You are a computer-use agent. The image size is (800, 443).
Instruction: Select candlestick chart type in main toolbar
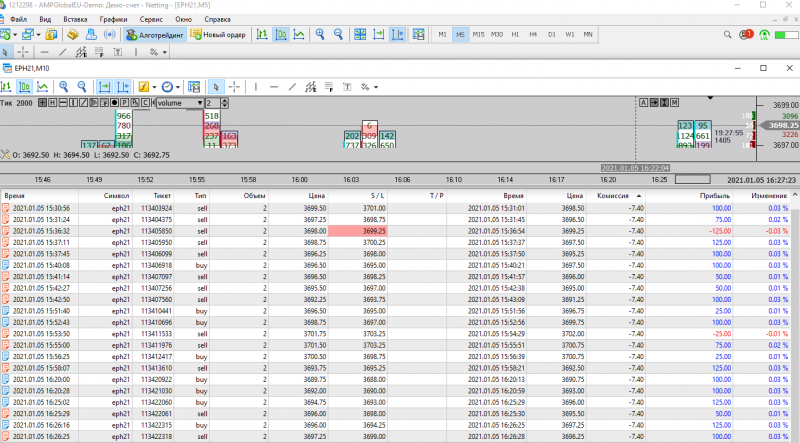281,34
